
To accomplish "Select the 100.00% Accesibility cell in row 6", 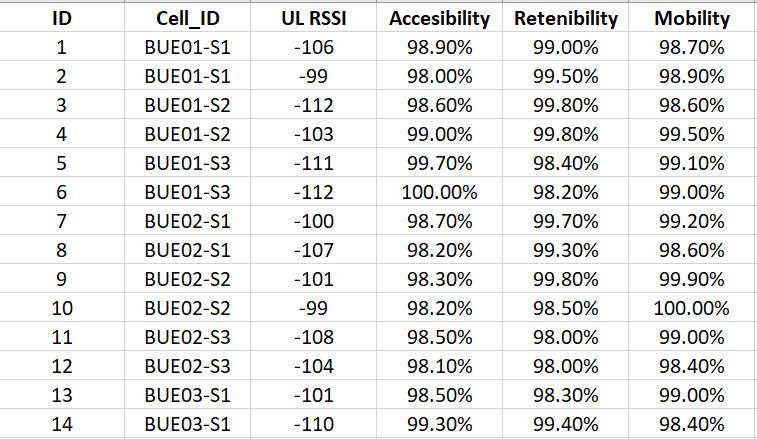I will click(439, 192).
